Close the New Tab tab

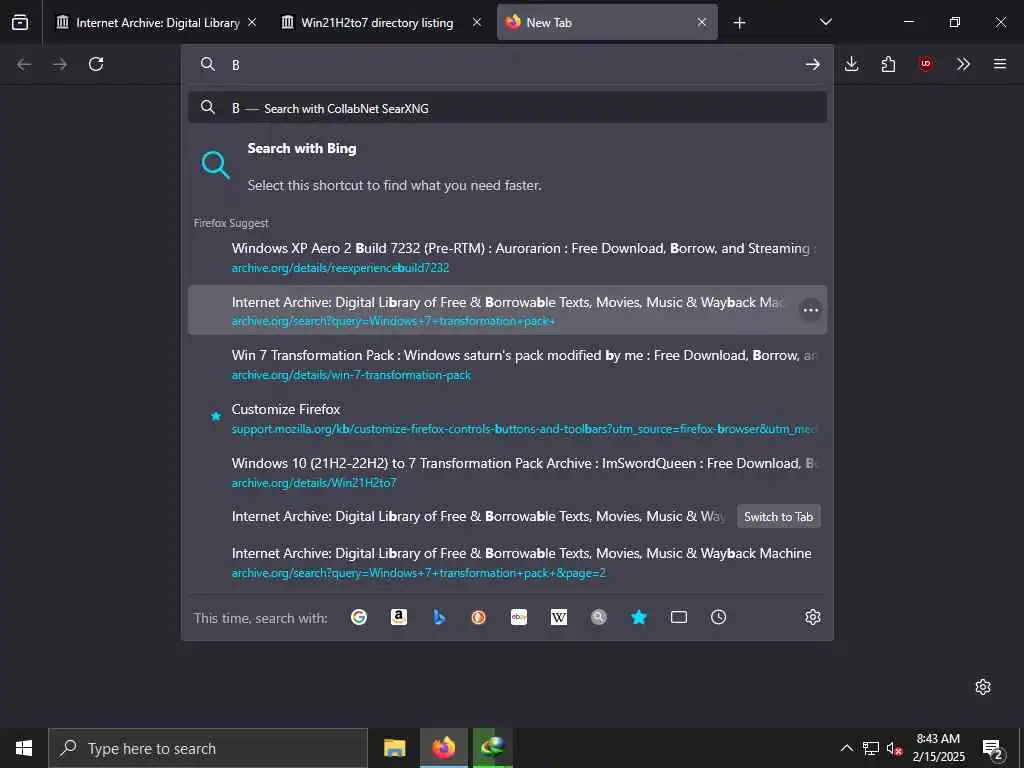click(701, 23)
